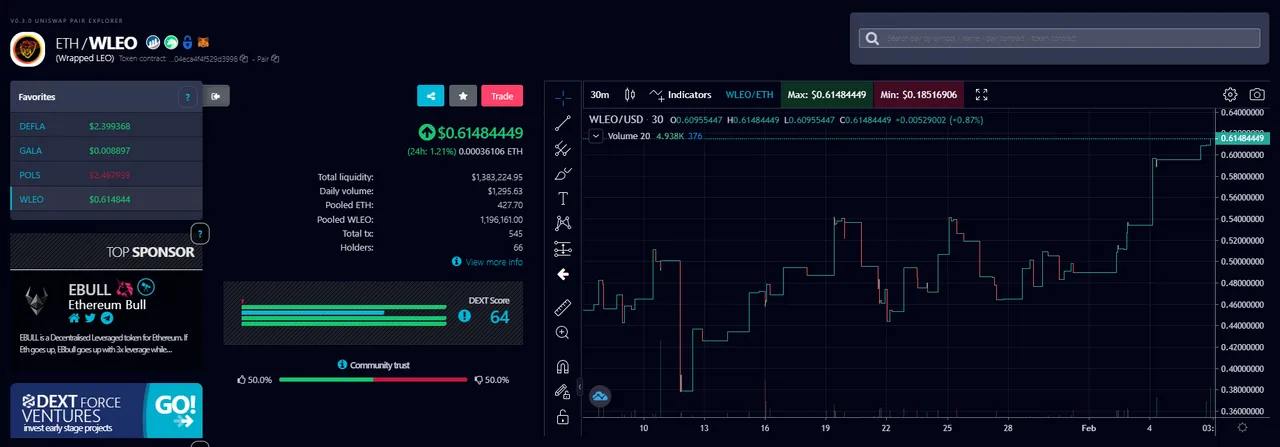Select GALA in Favorites list

pyautogui.click(x=106, y=150)
